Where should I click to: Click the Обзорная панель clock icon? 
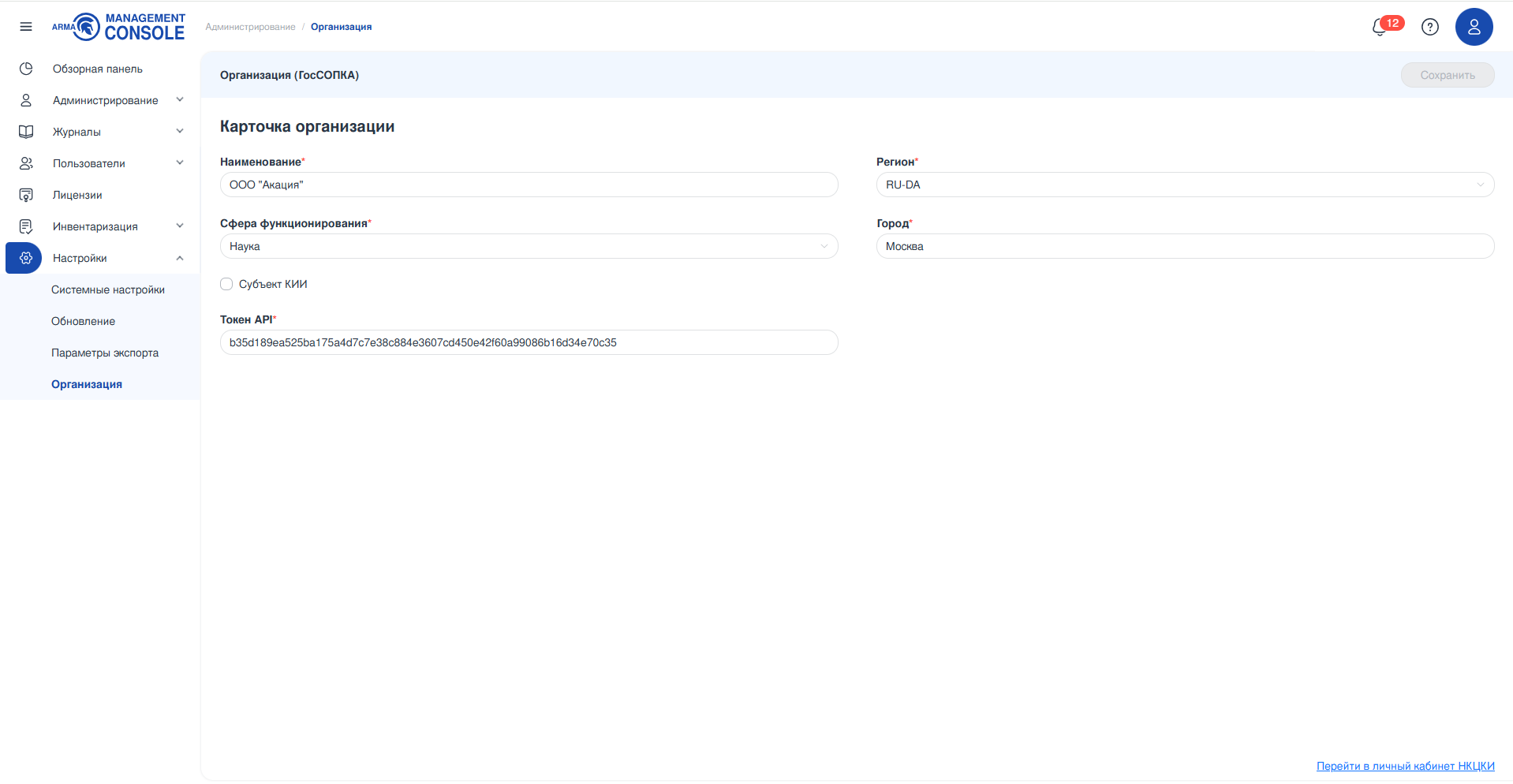click(26, 69)
